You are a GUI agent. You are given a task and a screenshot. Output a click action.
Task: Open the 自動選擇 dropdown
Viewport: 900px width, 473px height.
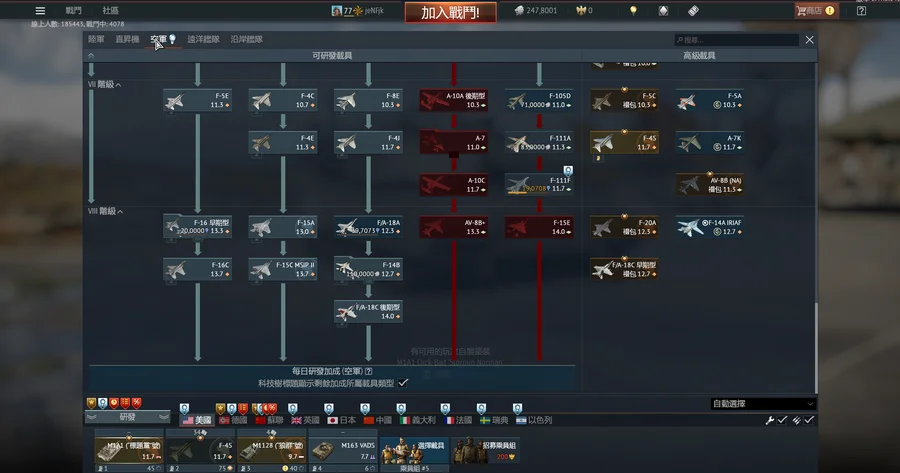pos(763,404)
